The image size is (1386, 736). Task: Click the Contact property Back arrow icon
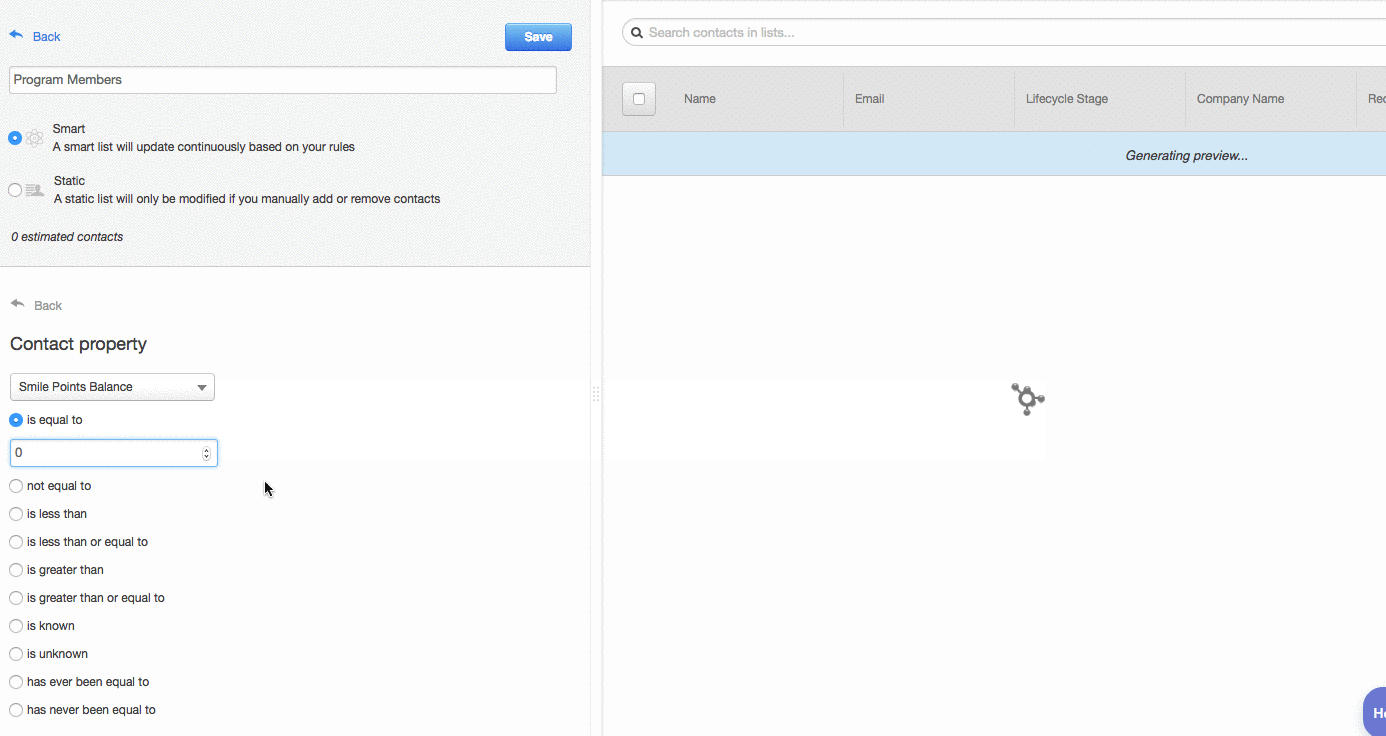pos(17,304)
